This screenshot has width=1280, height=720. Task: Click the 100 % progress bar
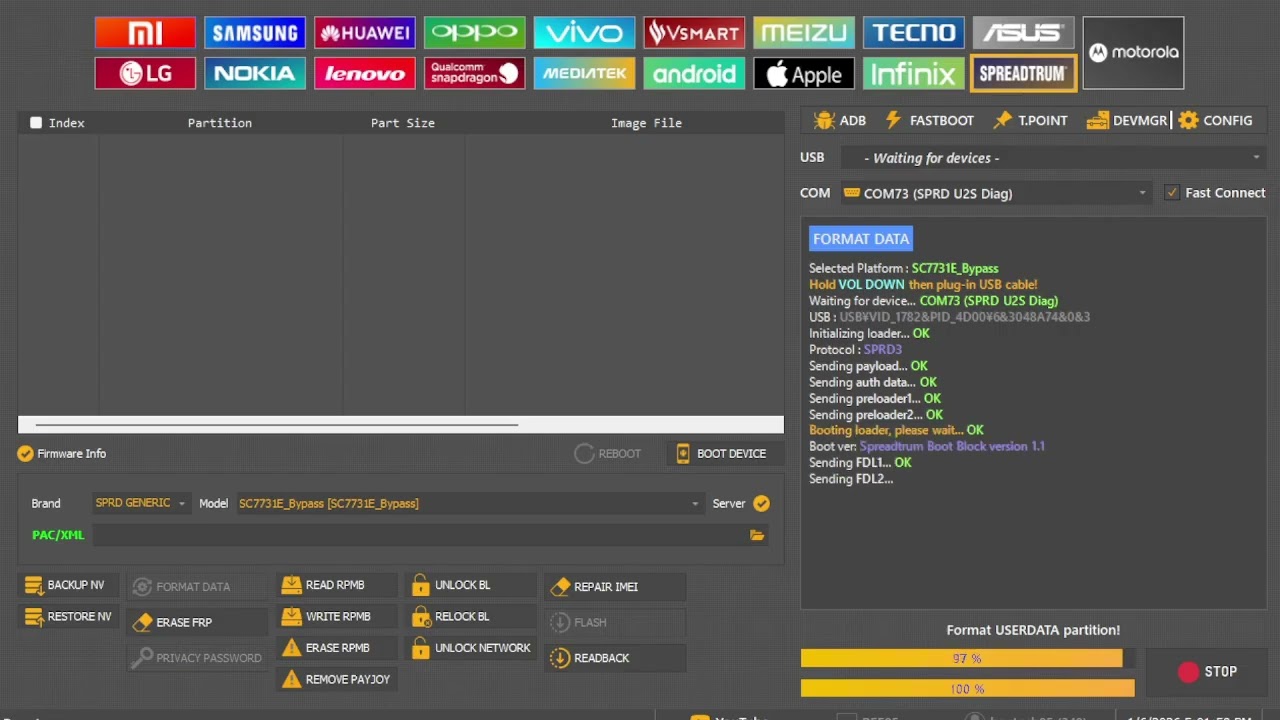(967, 688)
